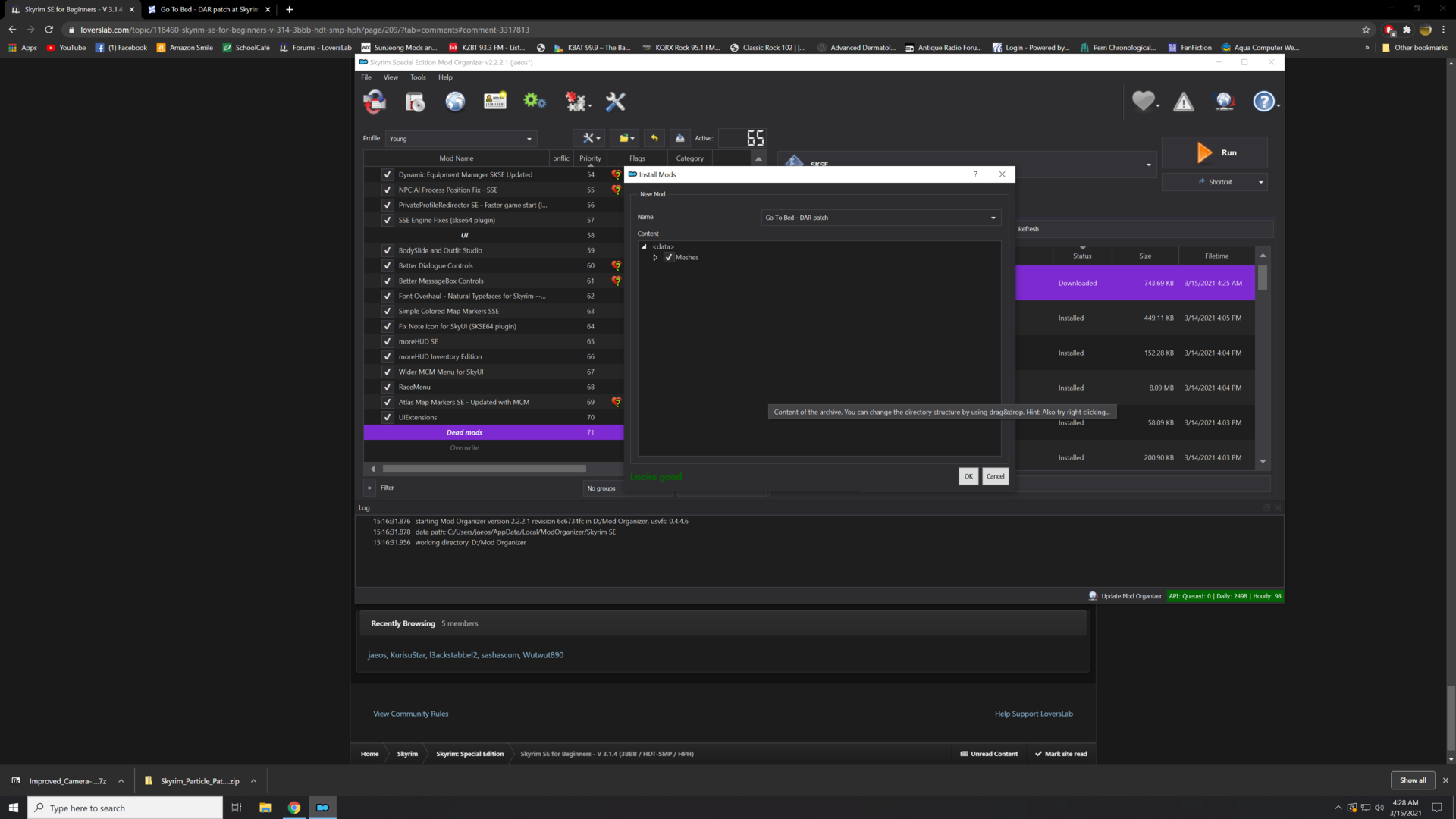Open Windows Task View icon
Screen dimensions: 1456x819
237,808
